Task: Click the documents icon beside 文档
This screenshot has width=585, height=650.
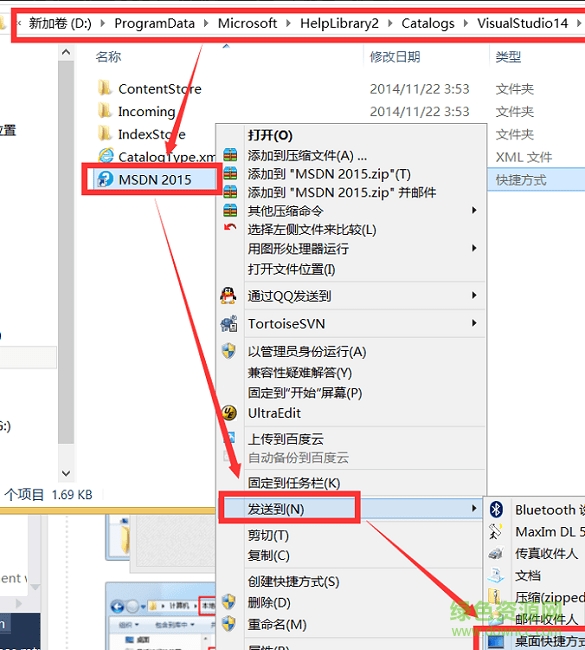Action: (x=496, y=575)
